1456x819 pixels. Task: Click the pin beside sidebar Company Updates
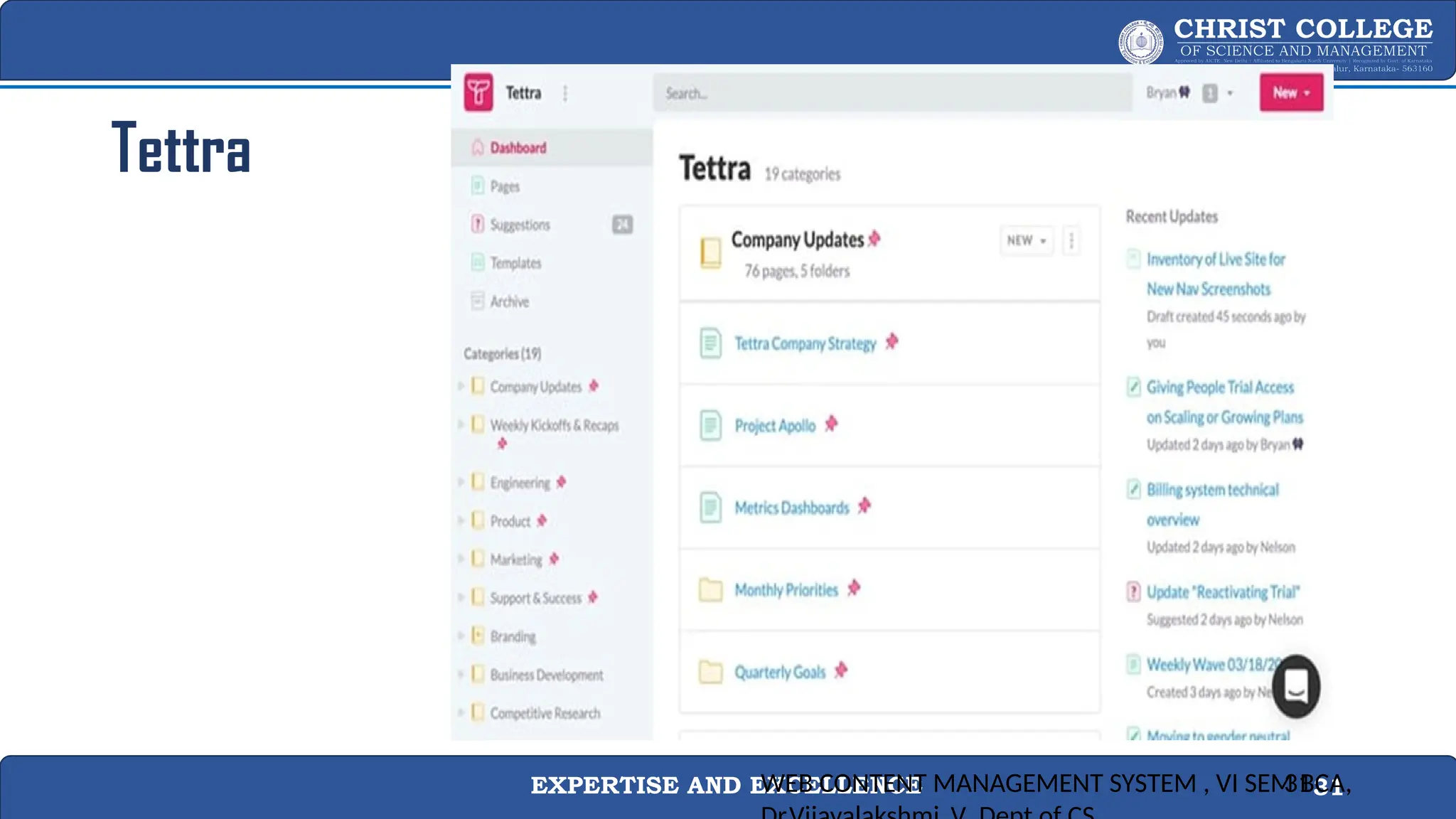point(594,386)
